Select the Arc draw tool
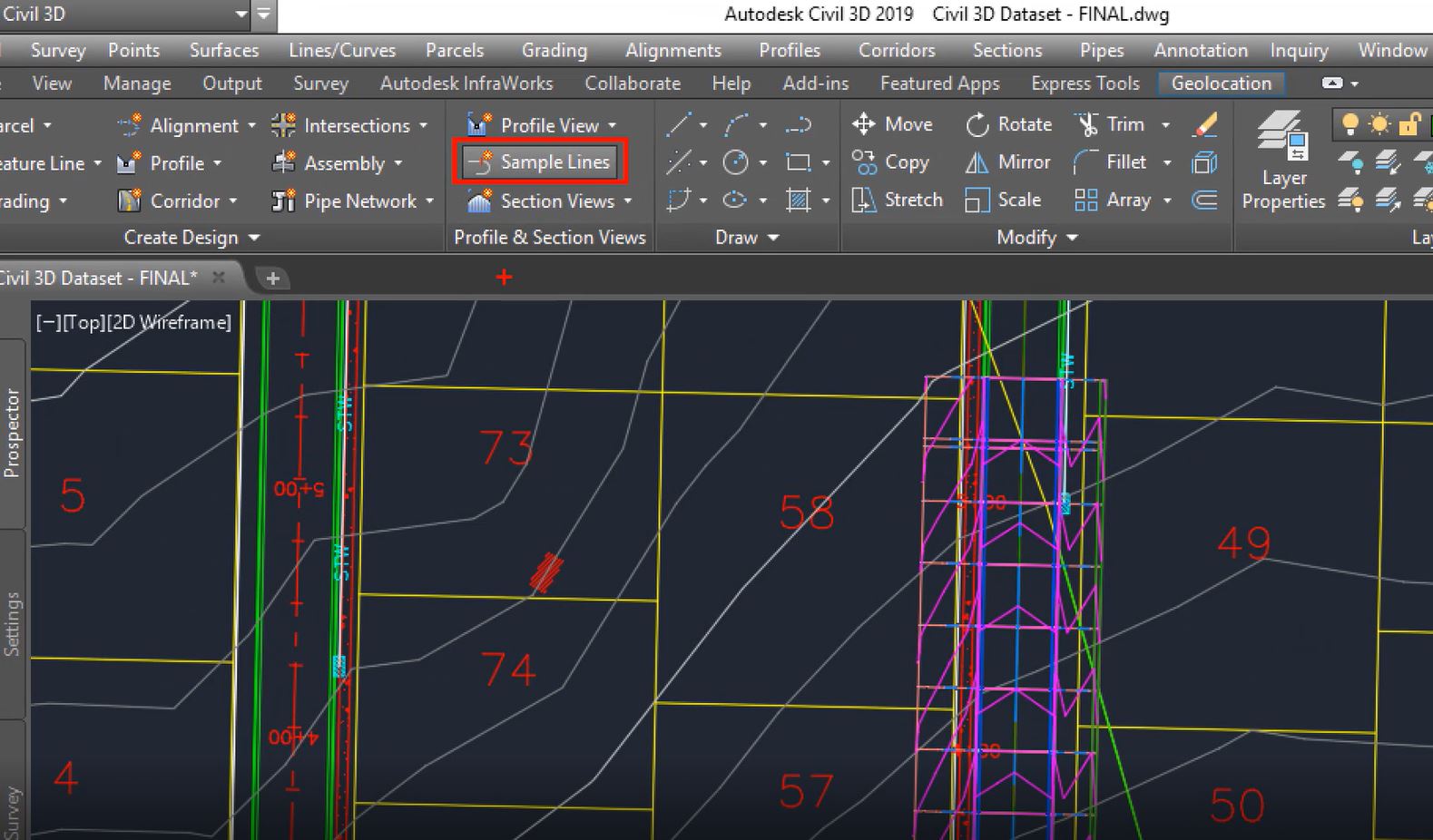1433x840 pixels. coord(736,124)
